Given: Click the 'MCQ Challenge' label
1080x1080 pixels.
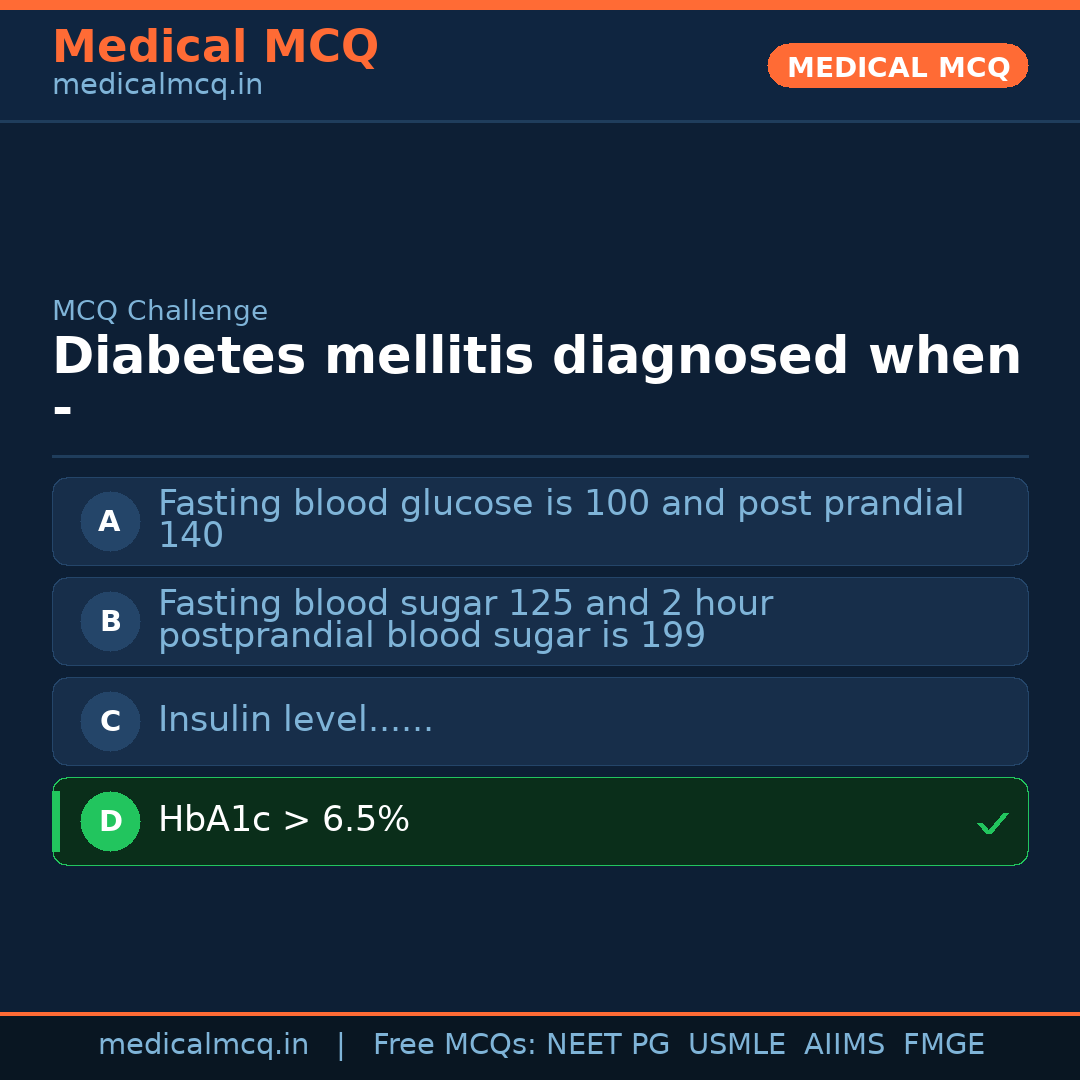Looking at the screenshot, I should (160, 312).
